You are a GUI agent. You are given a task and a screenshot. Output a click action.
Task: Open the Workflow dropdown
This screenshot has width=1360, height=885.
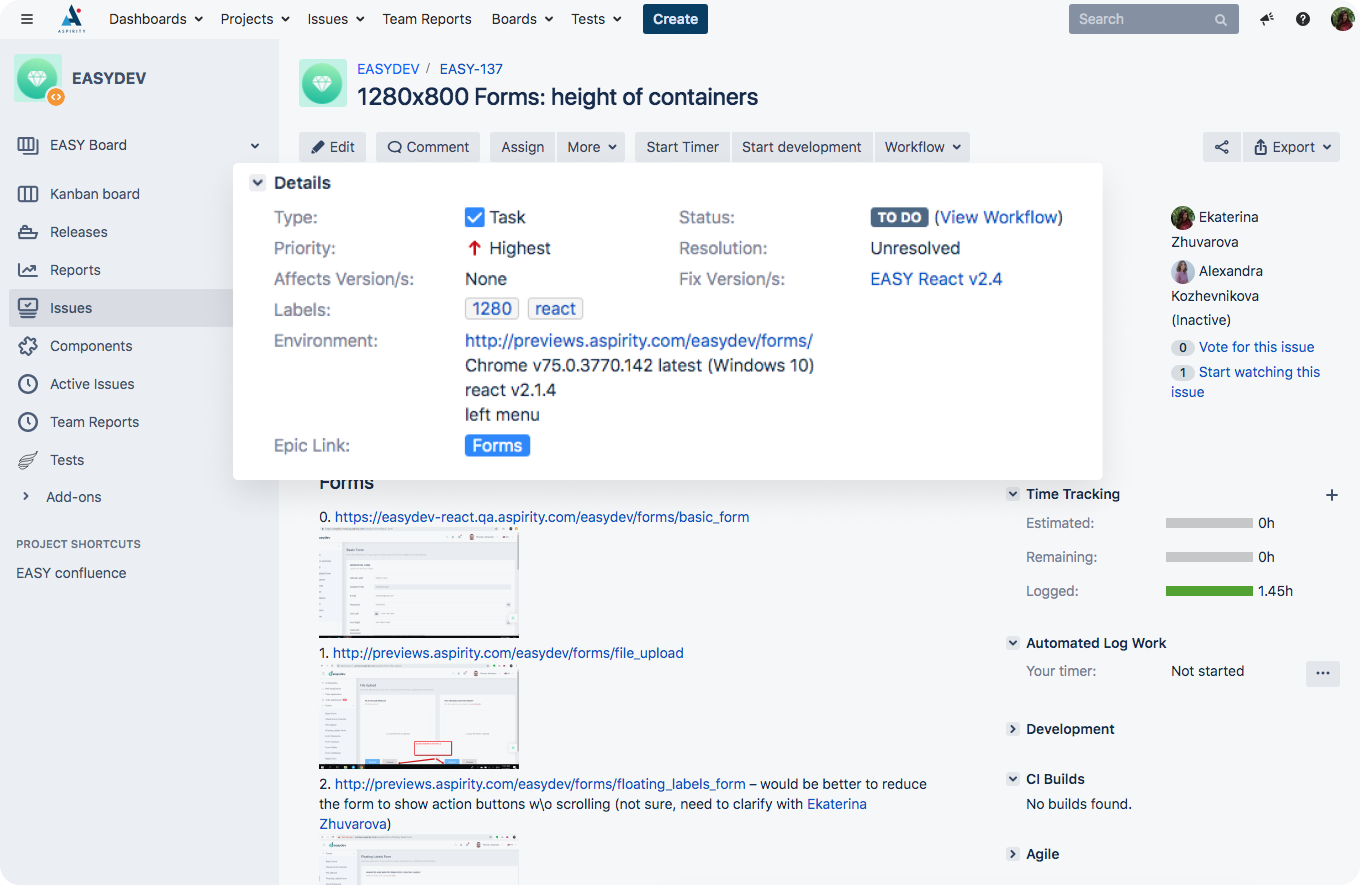(922, 147)
